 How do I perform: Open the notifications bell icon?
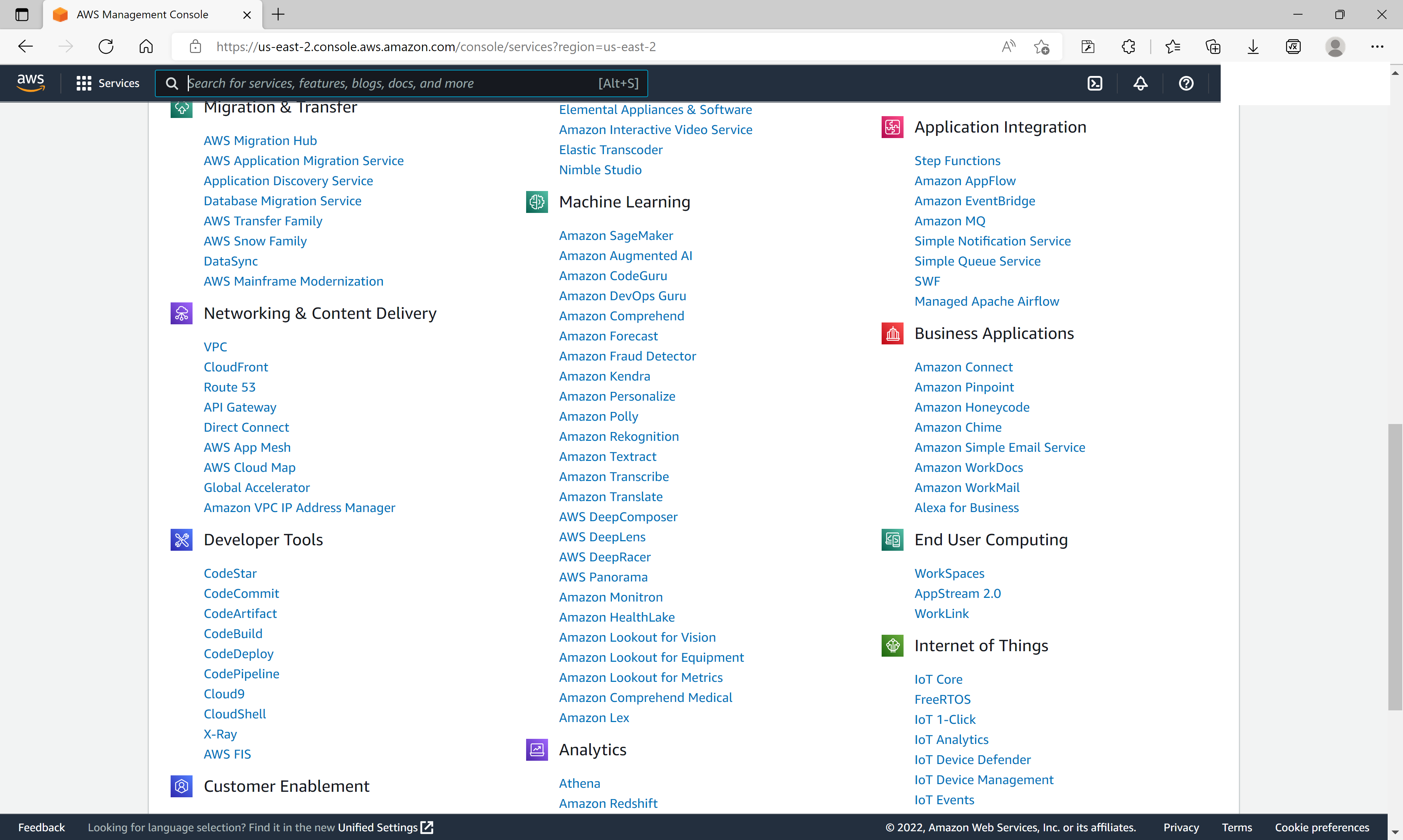tap(1140, 83)
